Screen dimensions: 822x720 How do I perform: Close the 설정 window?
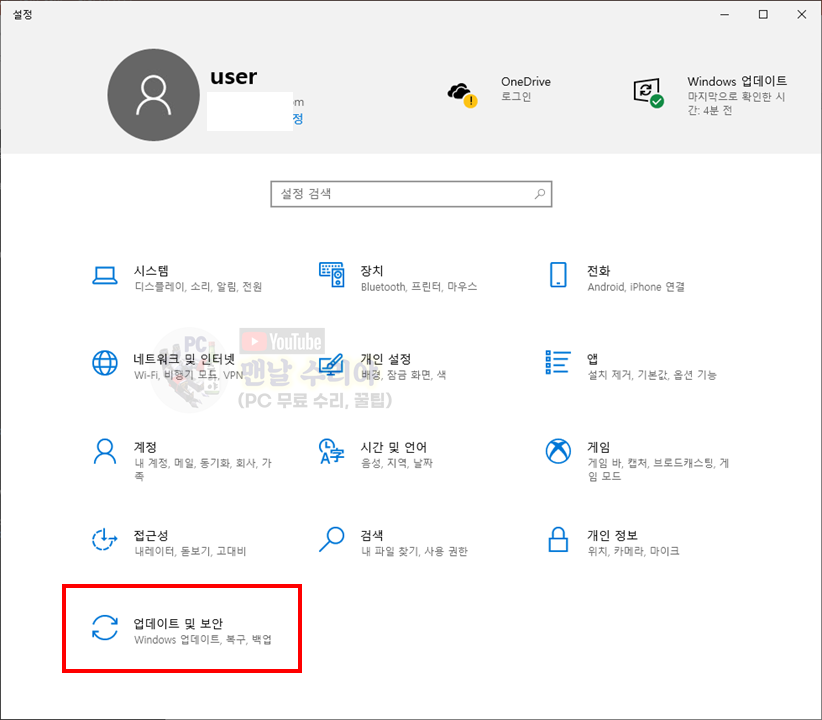pos(802,14)
